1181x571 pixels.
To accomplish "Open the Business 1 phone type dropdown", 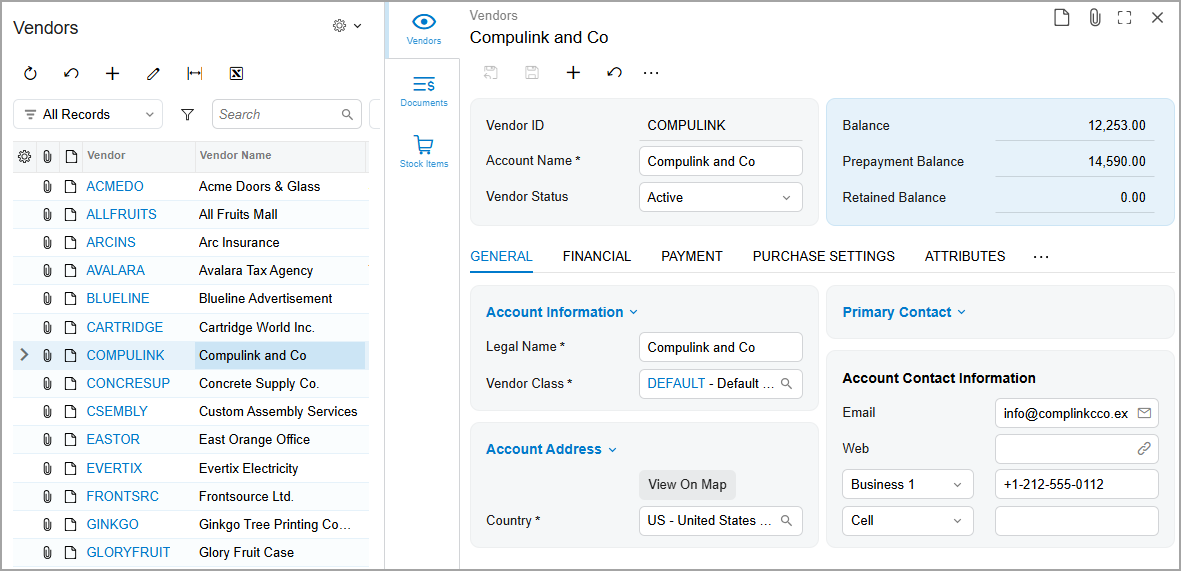I will (908, 484).
